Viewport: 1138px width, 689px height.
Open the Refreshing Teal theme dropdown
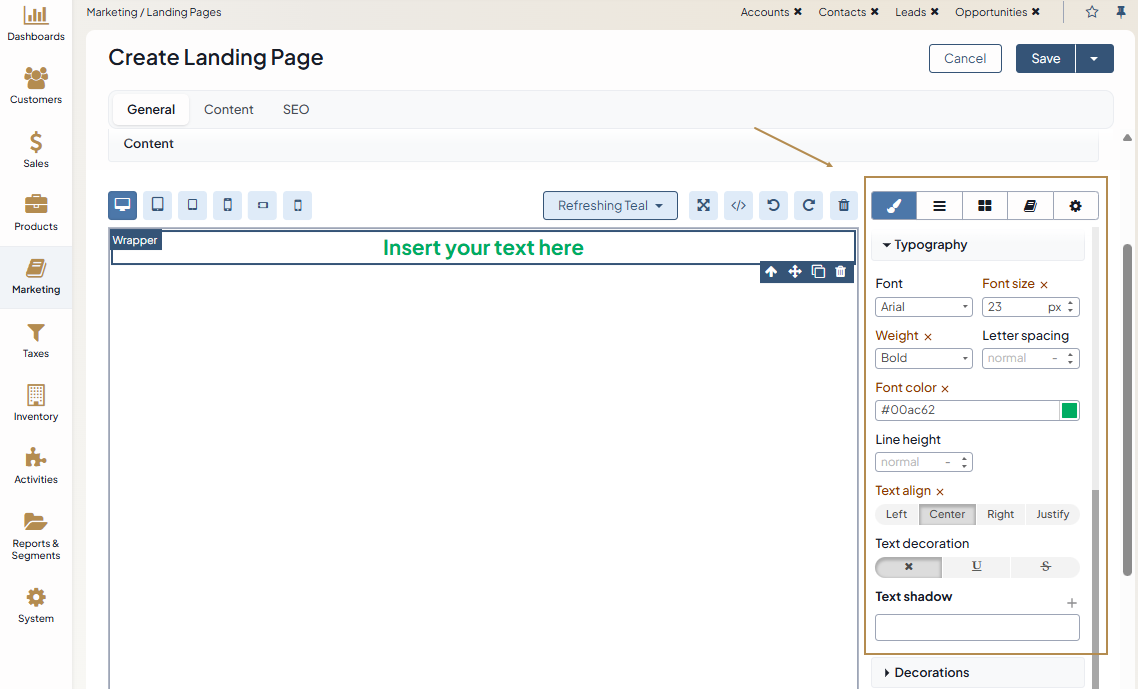(x=610, y=206)
